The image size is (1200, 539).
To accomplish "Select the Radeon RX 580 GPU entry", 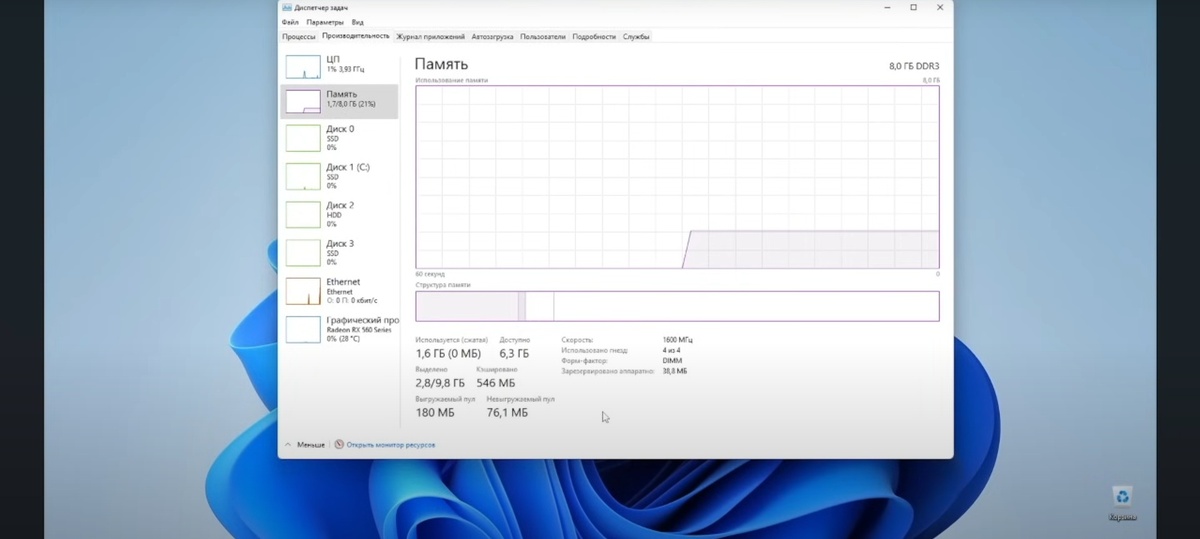I will (339, 329).
